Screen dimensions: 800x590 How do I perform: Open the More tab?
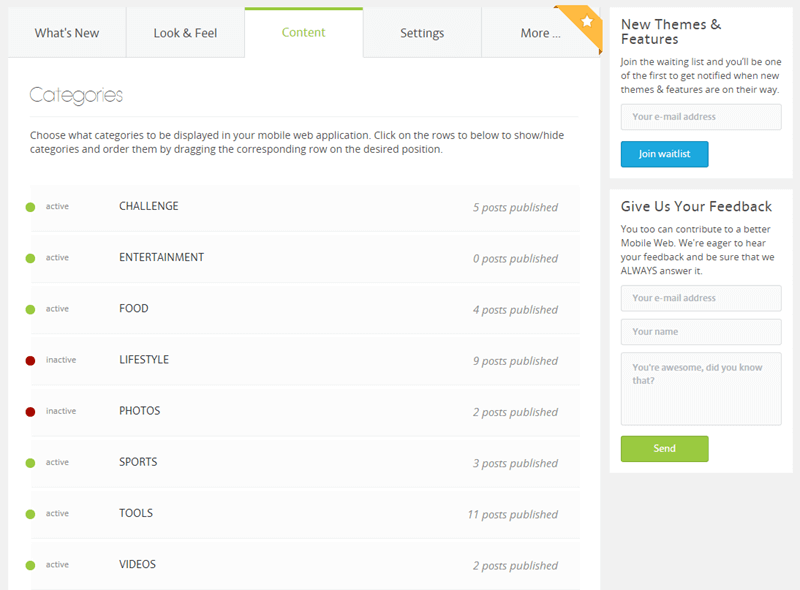pos(538,33)
